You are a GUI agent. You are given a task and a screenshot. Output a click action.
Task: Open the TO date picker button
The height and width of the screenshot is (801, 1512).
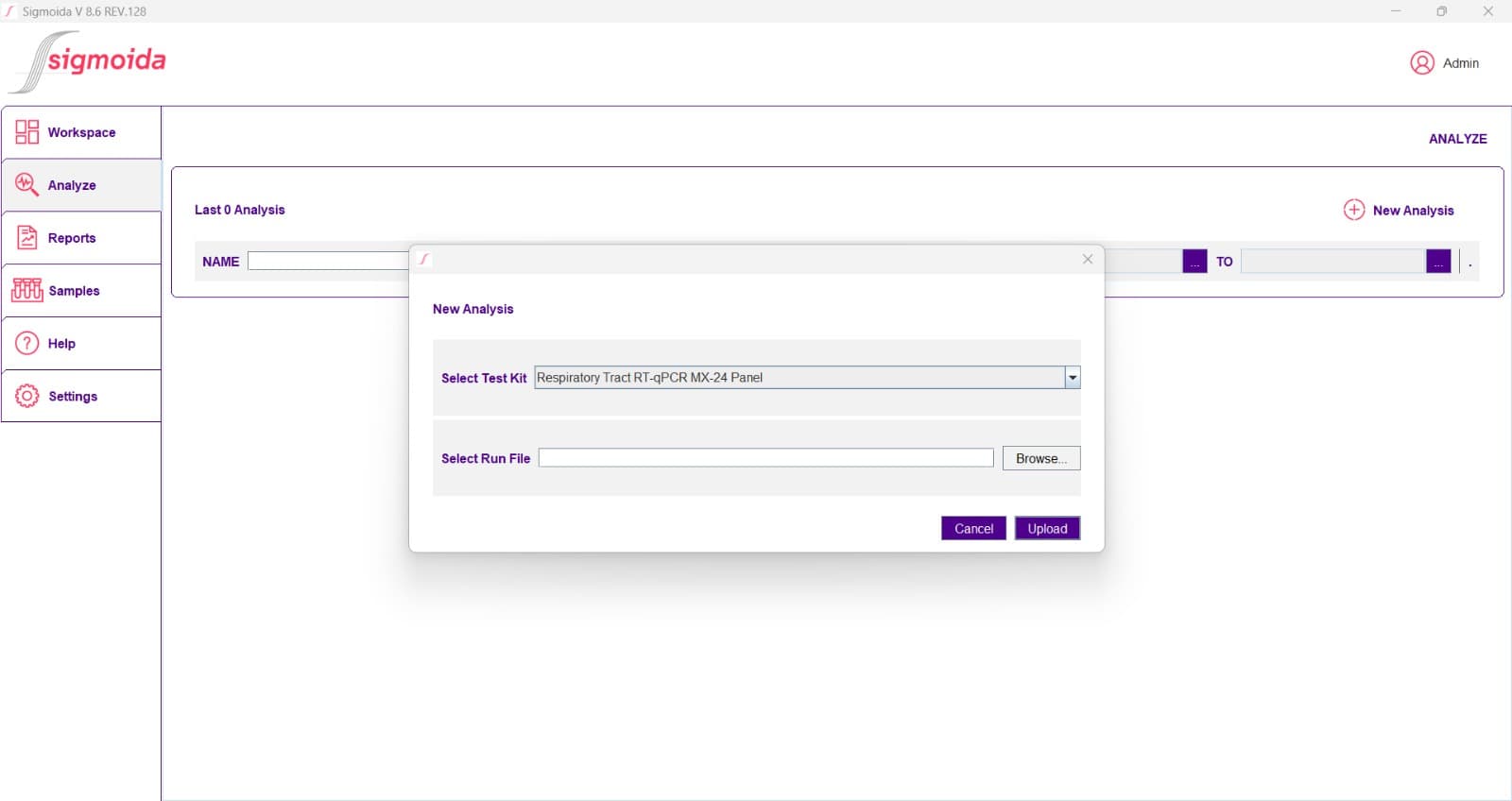tap(1438, 262)
